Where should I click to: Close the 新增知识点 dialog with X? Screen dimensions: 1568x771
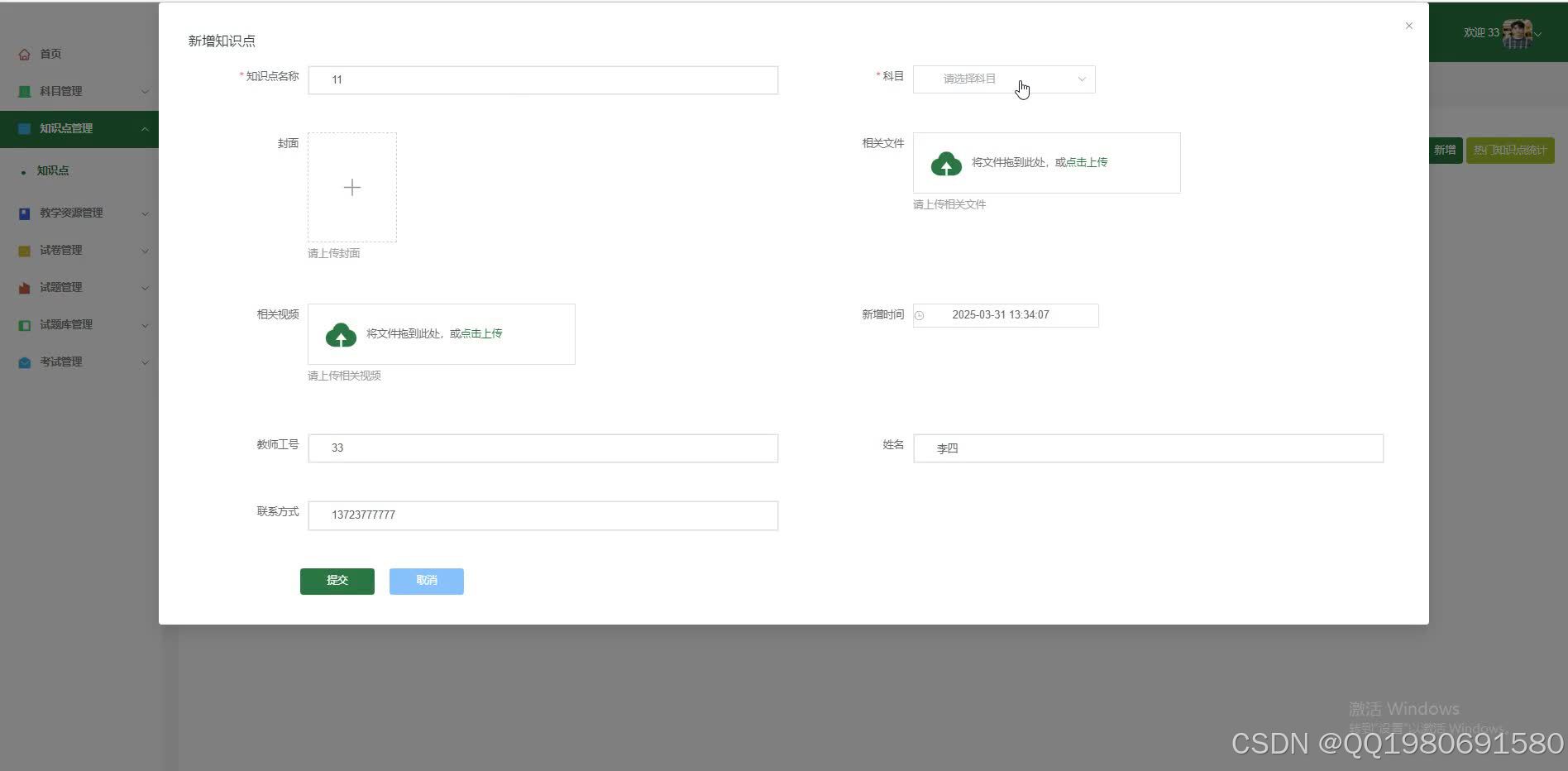(x=1409, y=26)
